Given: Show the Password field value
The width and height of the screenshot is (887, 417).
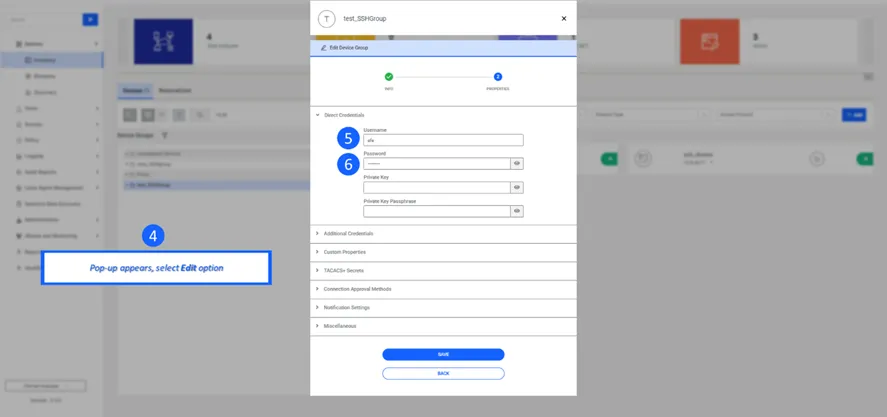Looking at the screenshot, I should [517, 164].
